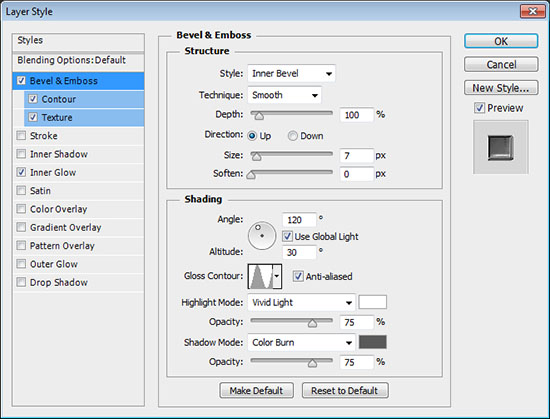This screenshot has width=550, height=419.
Task: Click the Depth slider handle
Action: [x=259, y=116]
